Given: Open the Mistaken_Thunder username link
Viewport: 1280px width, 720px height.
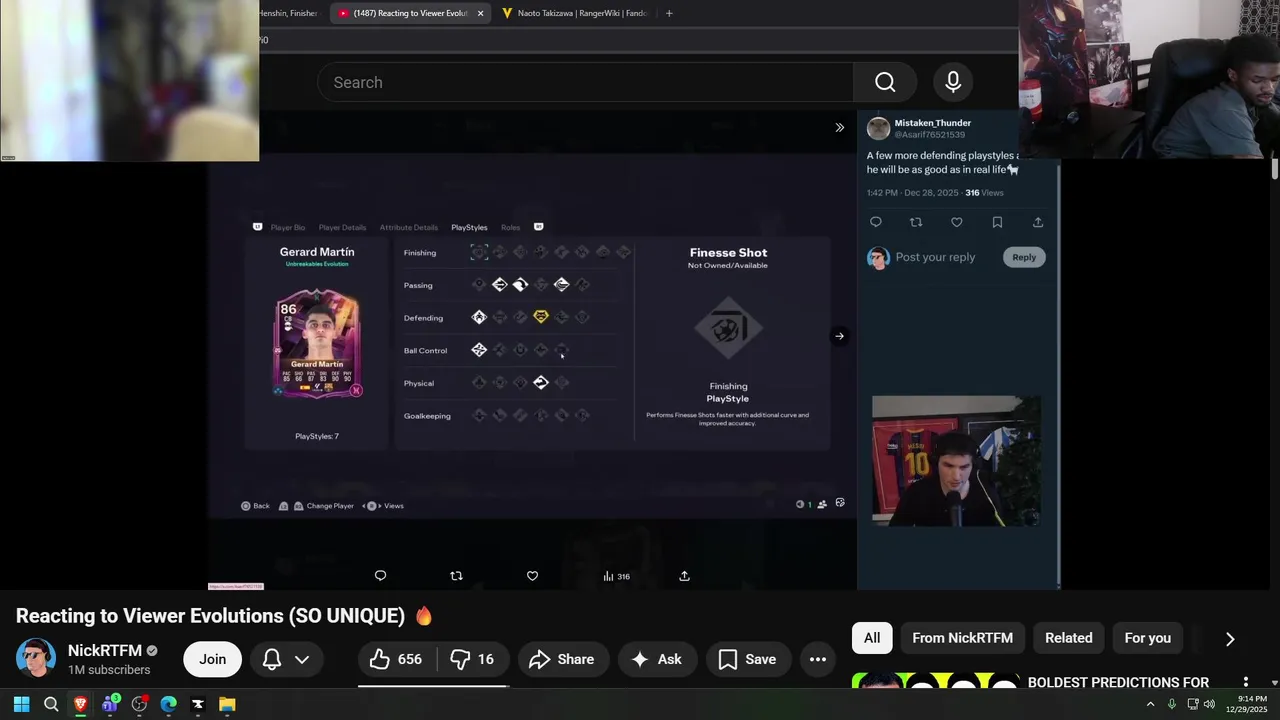Looking at the screenshot, I should click(x=932, y=123).
